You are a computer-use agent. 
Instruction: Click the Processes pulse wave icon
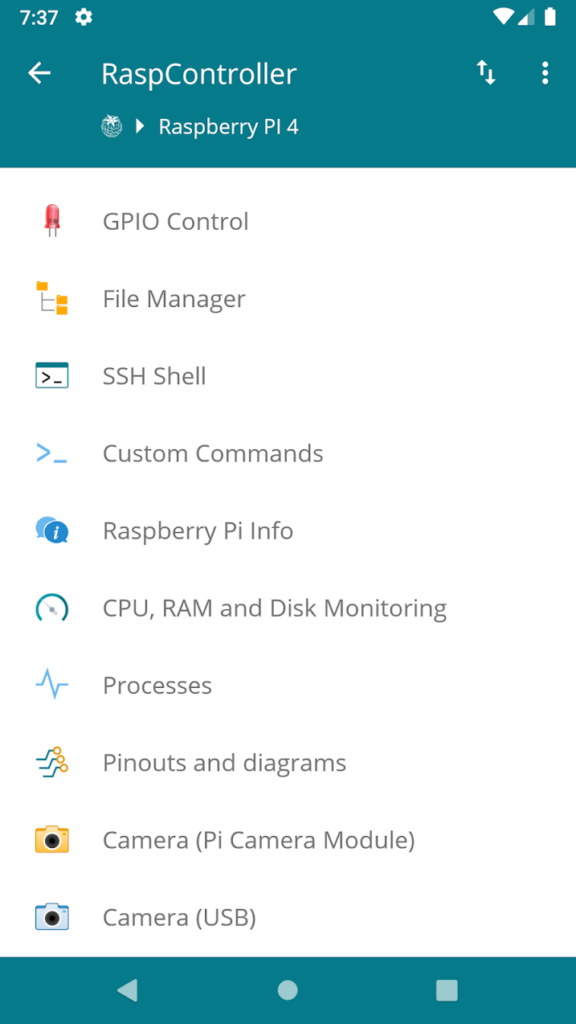click(52, 685)
